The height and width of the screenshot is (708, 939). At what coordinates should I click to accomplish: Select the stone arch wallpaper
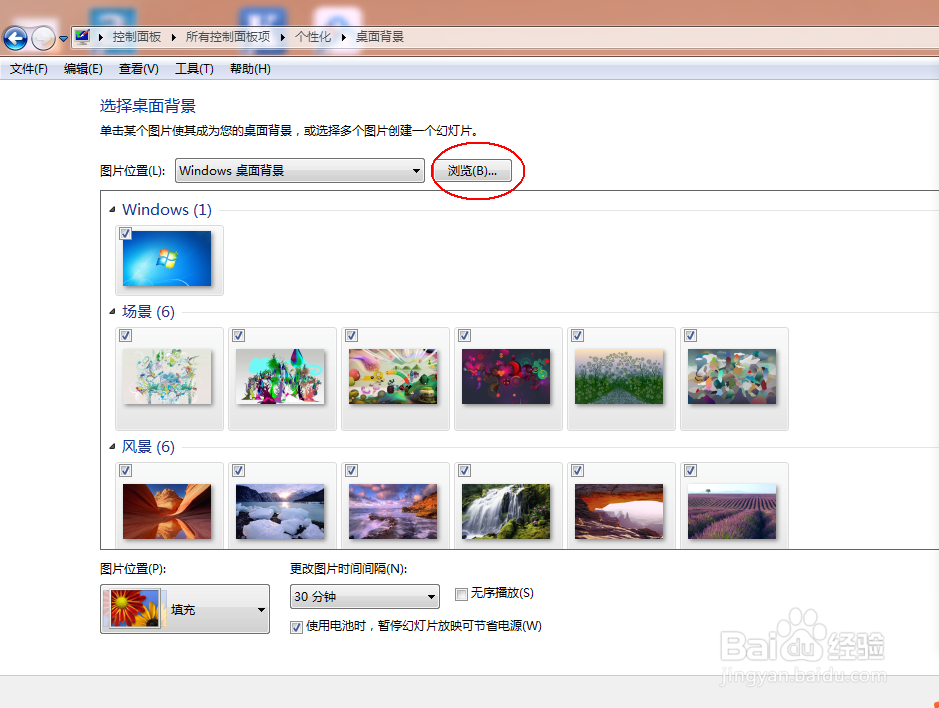[x=619, y=512]
